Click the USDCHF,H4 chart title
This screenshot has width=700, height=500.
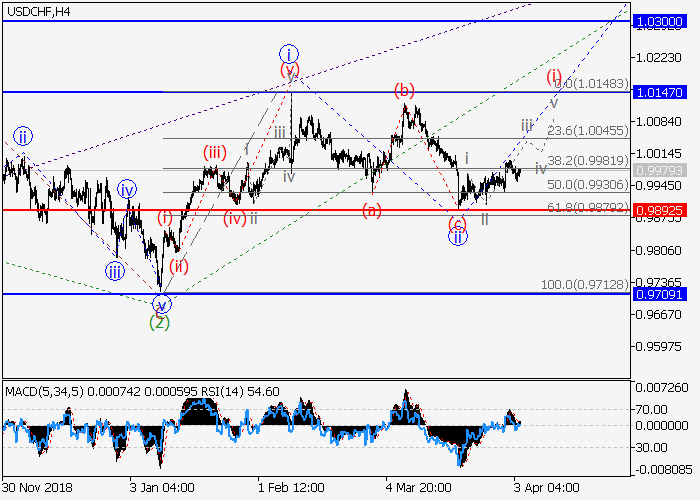36,10
